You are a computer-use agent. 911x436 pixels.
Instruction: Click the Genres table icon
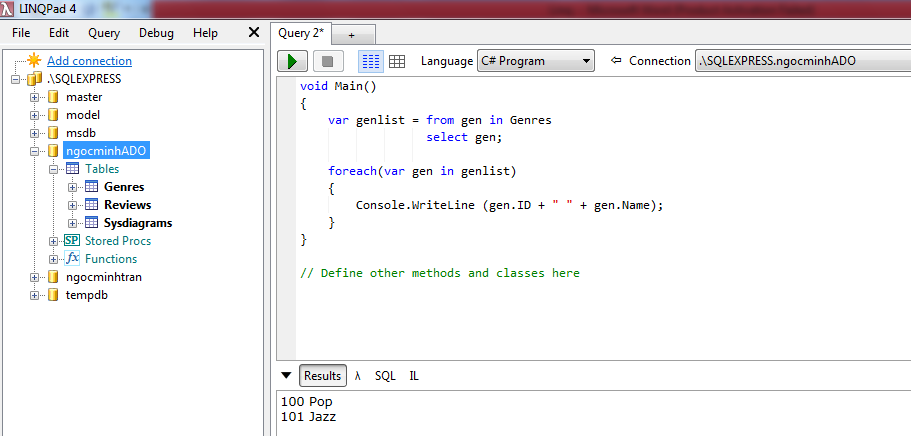tap(91, 187)
